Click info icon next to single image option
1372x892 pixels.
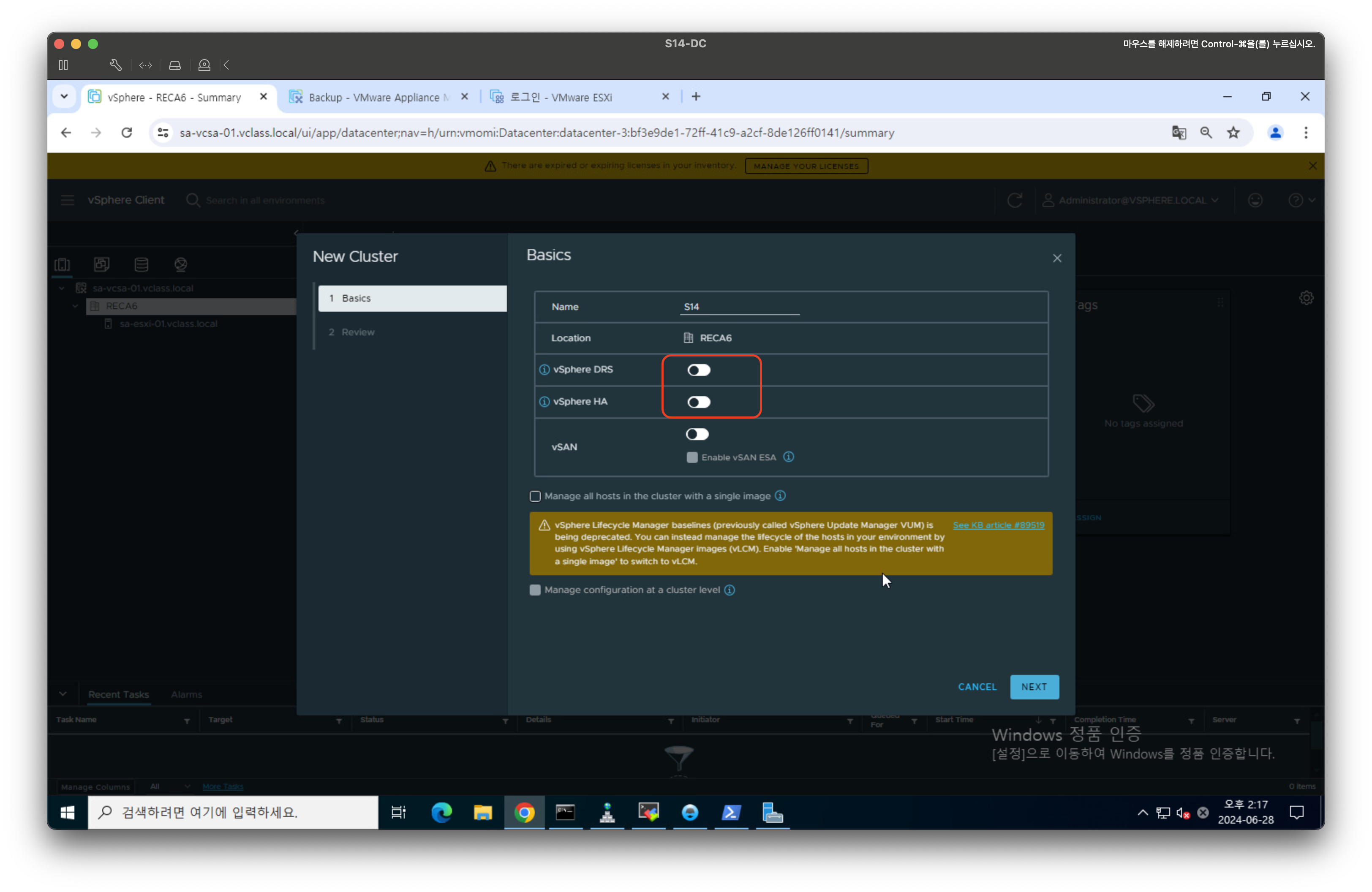click(x=780, y=495)
